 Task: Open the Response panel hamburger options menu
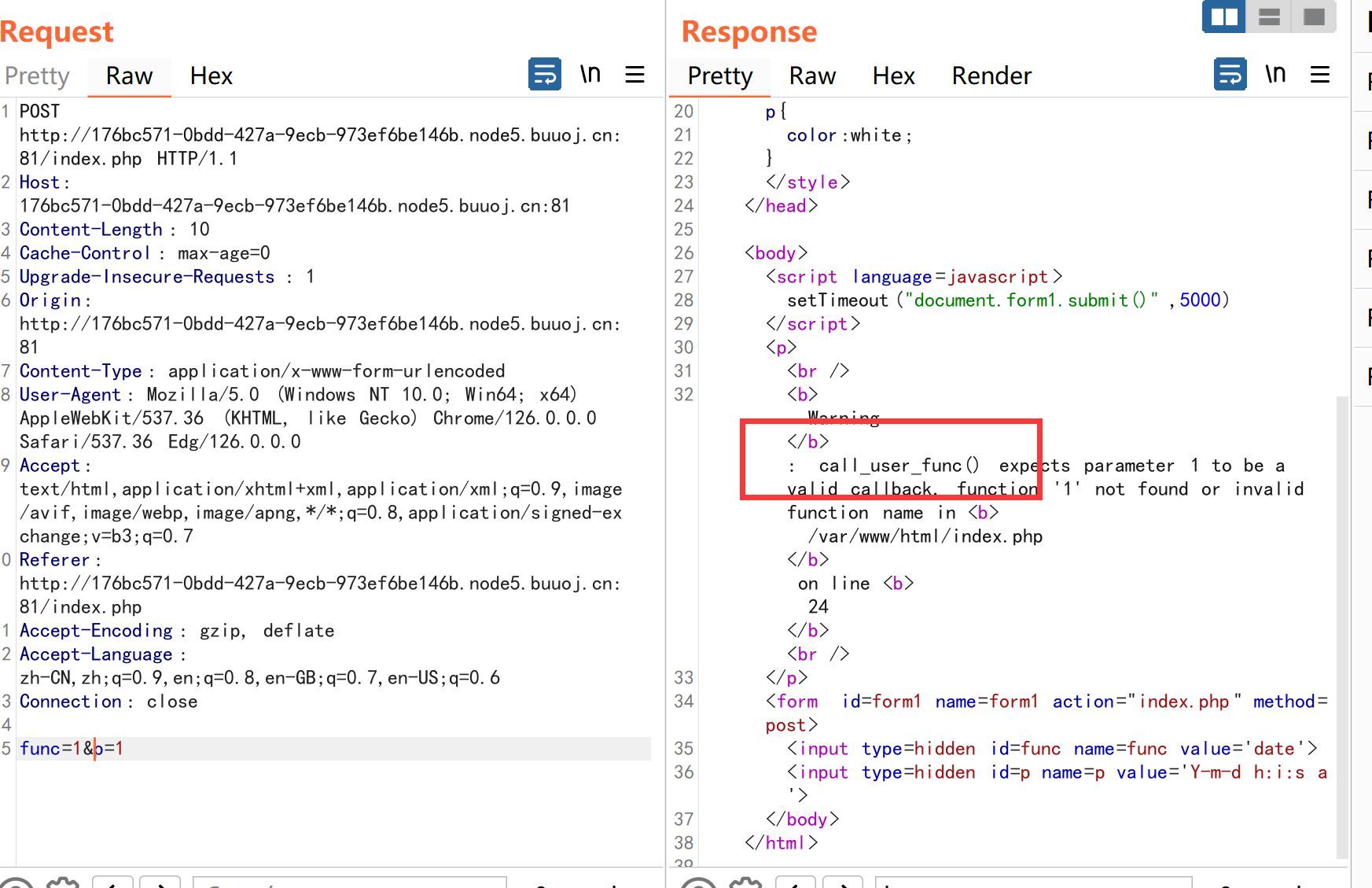(x=1320, y=75)
